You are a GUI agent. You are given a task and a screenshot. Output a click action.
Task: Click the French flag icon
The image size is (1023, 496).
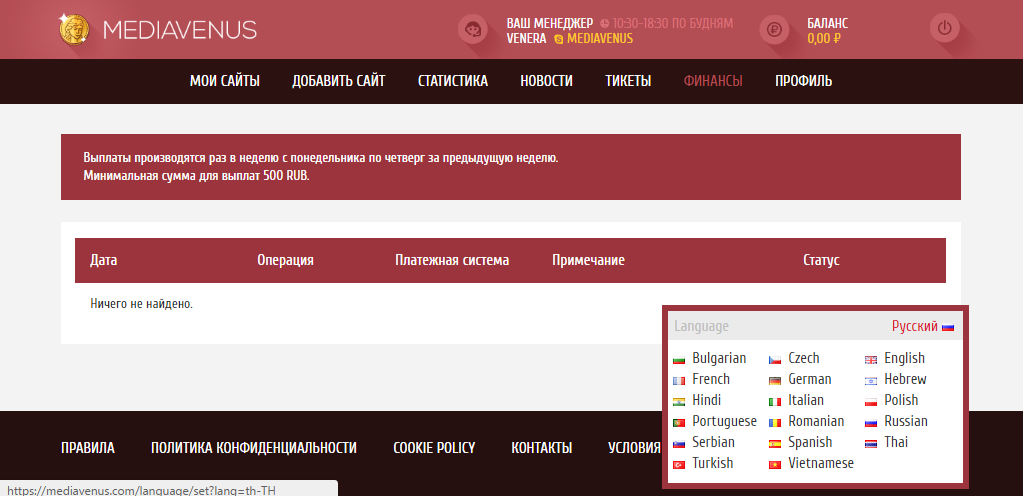click(x=679, y=380)
